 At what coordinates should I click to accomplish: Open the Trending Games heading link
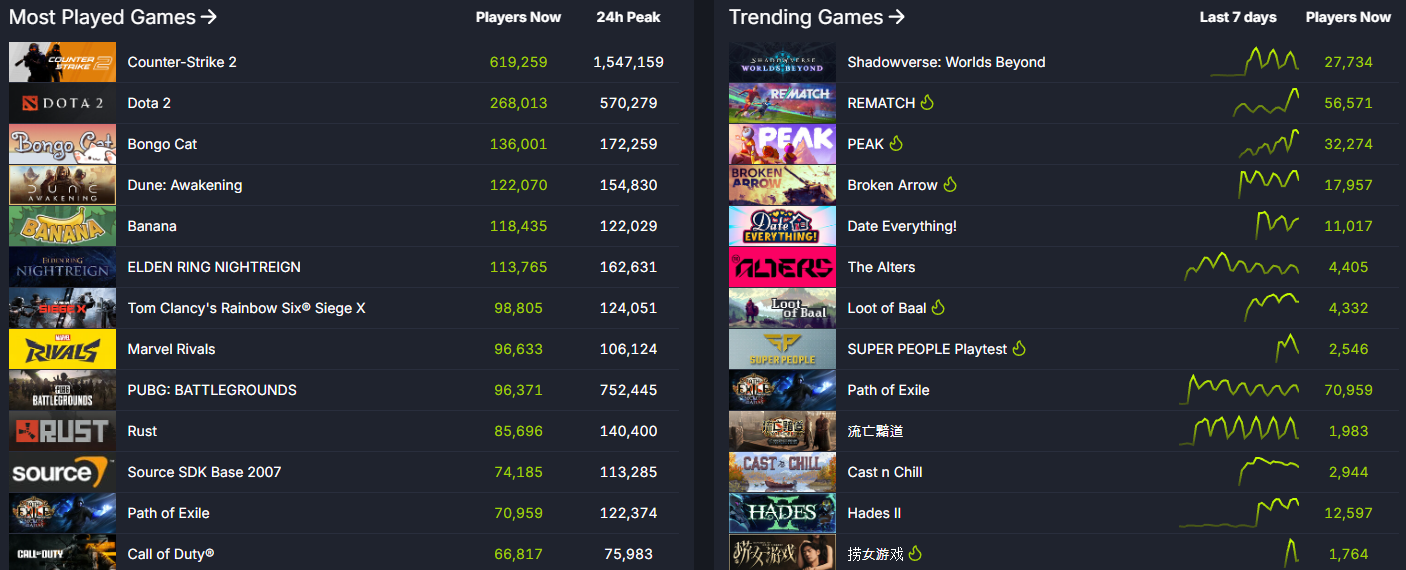pyautogui.click(x=817, y=17)
